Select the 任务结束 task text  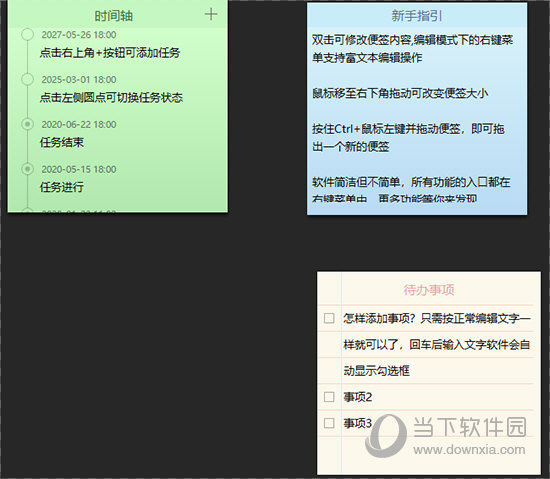62,142
